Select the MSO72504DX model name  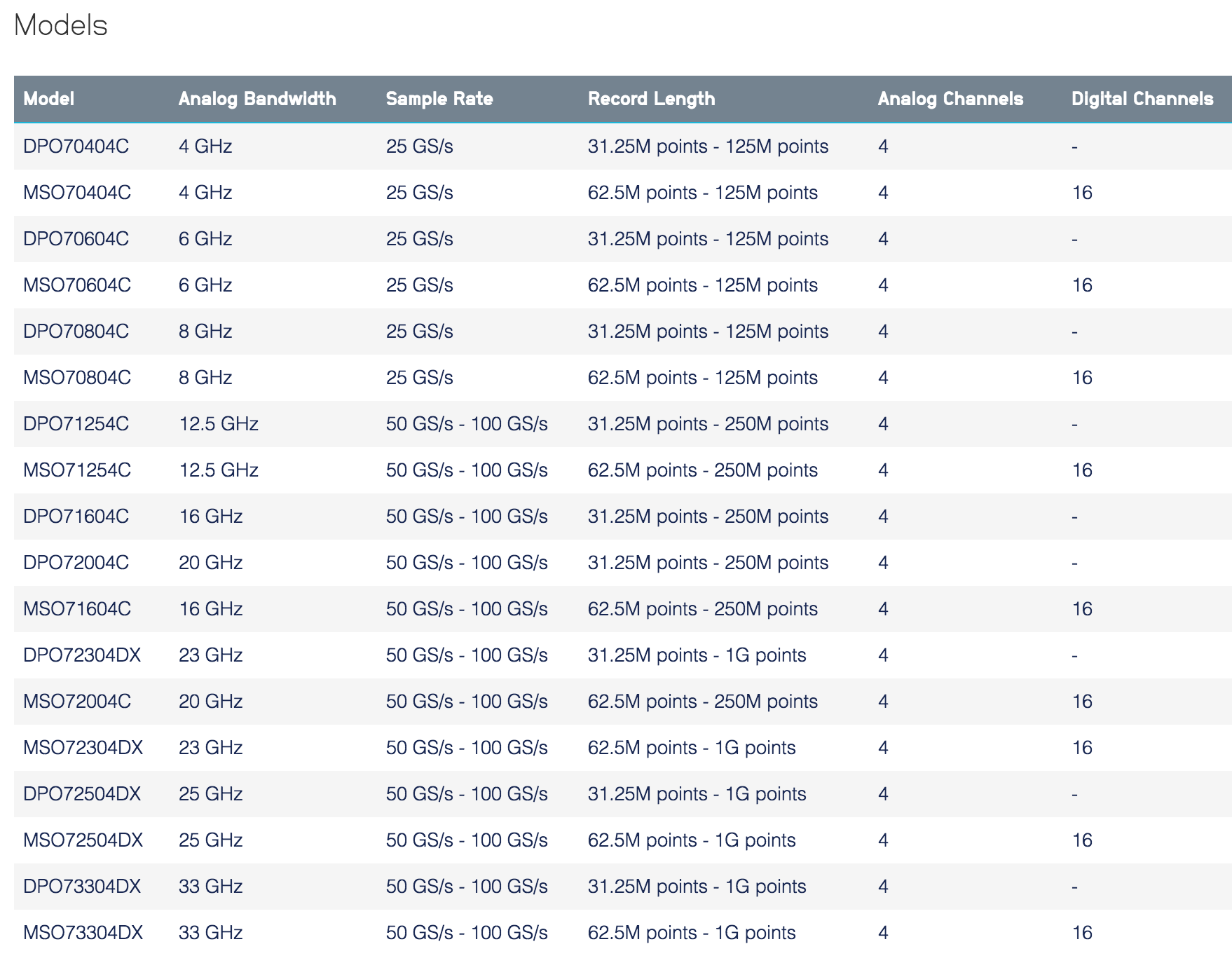tap(83, 840)
